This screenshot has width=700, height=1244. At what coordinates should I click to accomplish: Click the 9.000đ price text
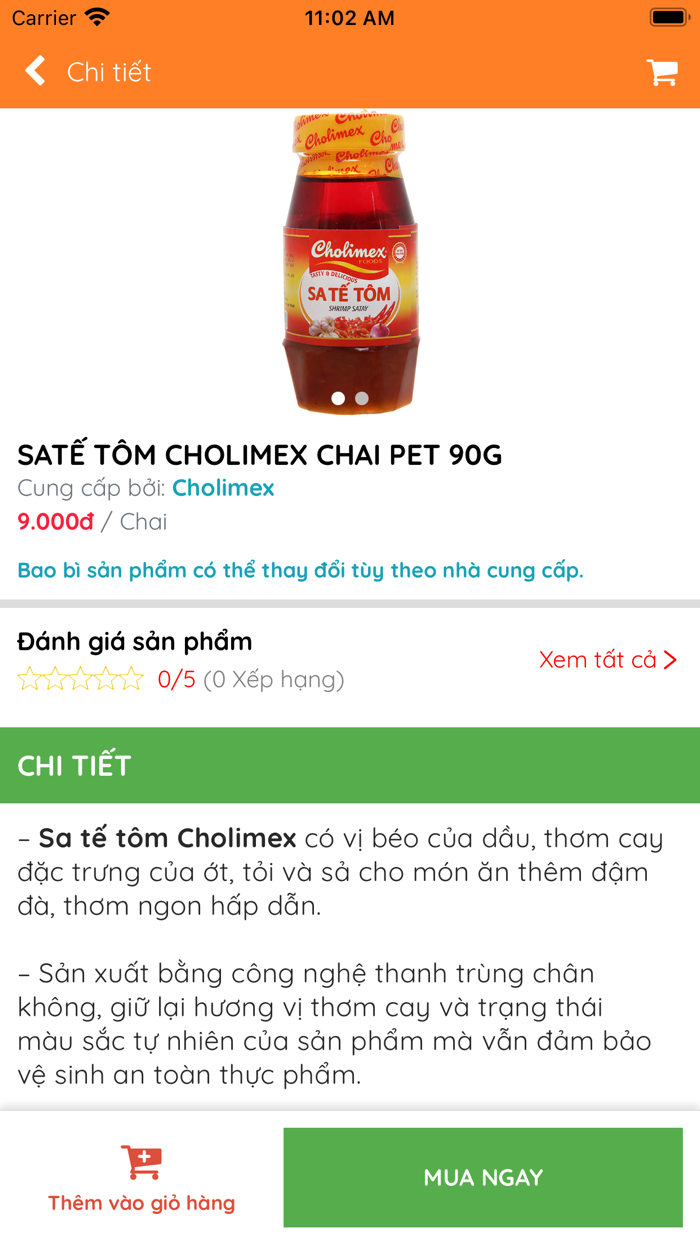(55, 522)
